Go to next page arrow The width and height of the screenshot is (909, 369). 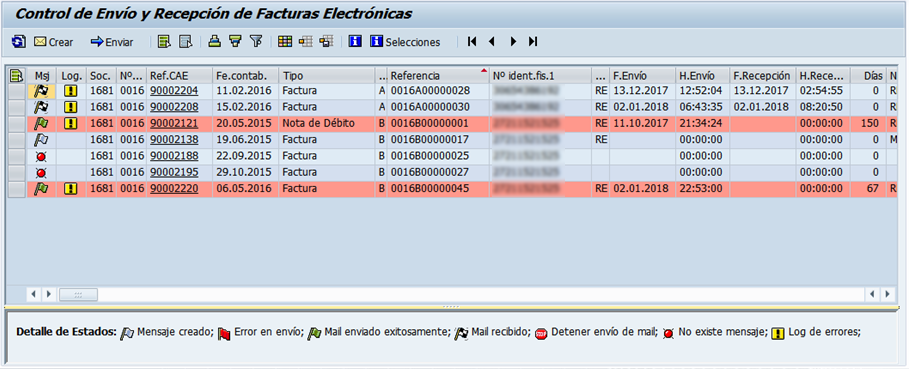click(513, 42)
